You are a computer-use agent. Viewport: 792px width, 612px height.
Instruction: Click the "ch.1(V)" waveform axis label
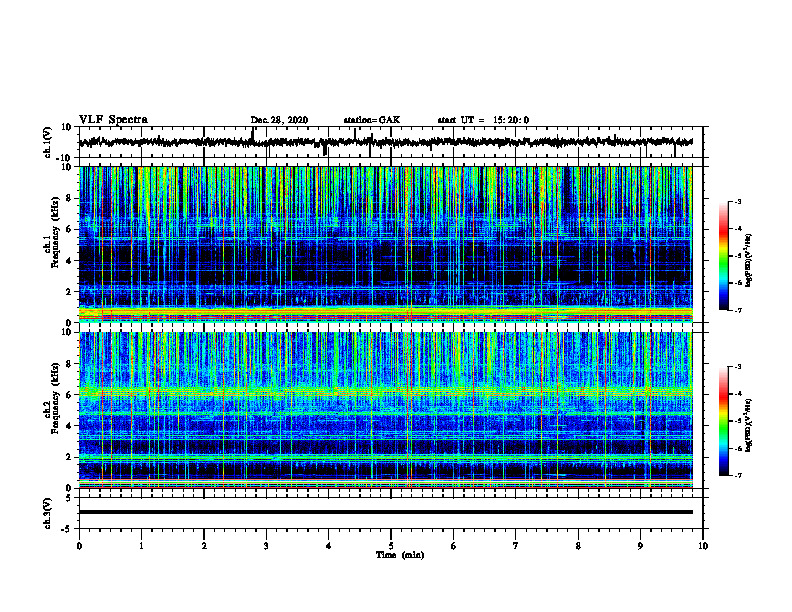coord(48,142)
